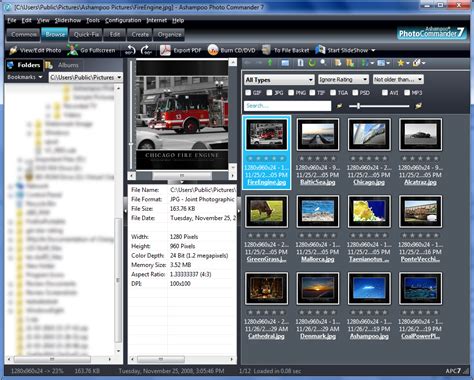Viewport: 474px width, 380px height.
Task: Switch to the Common tab
Action: tap(23, 34)
